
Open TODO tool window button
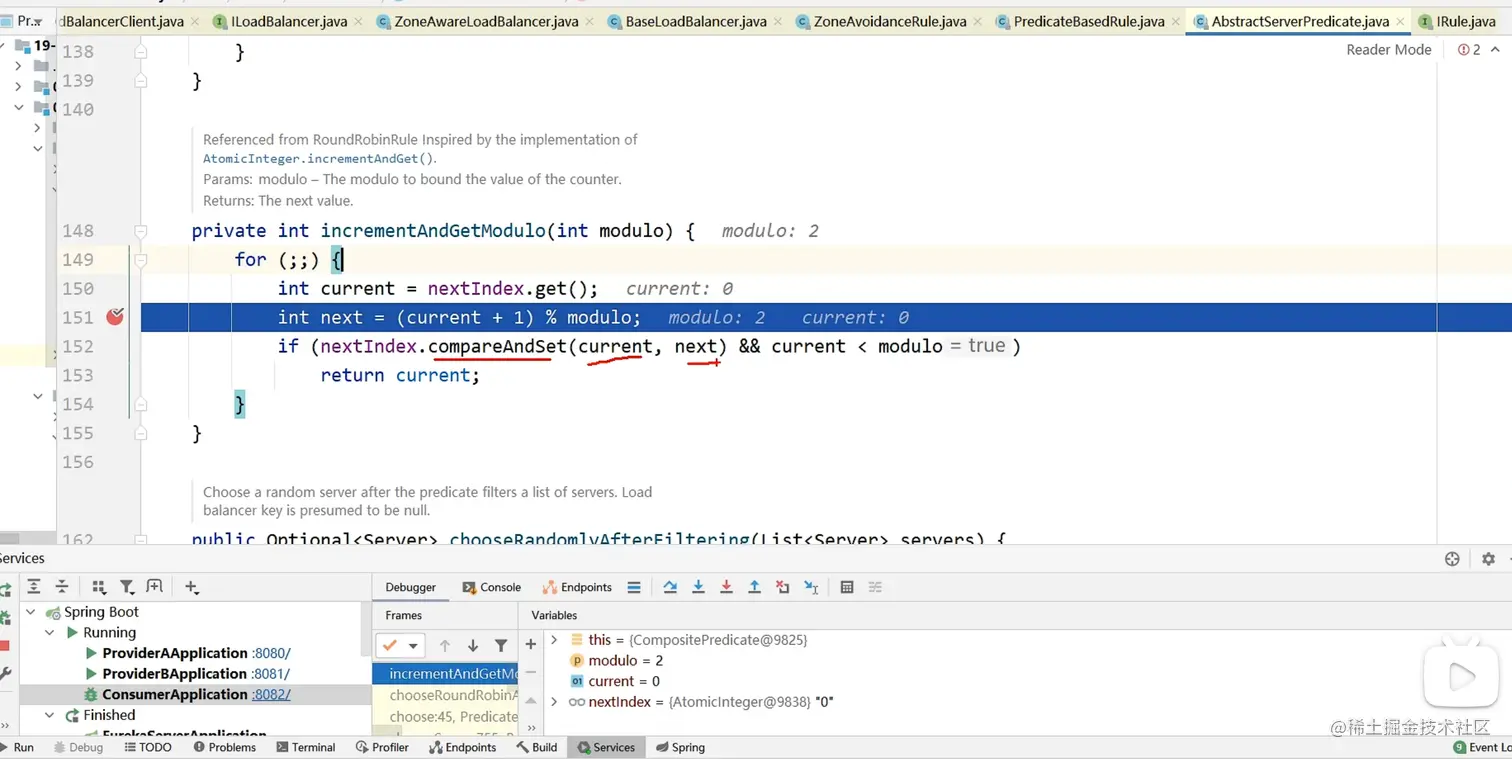(x=146, y=747)
